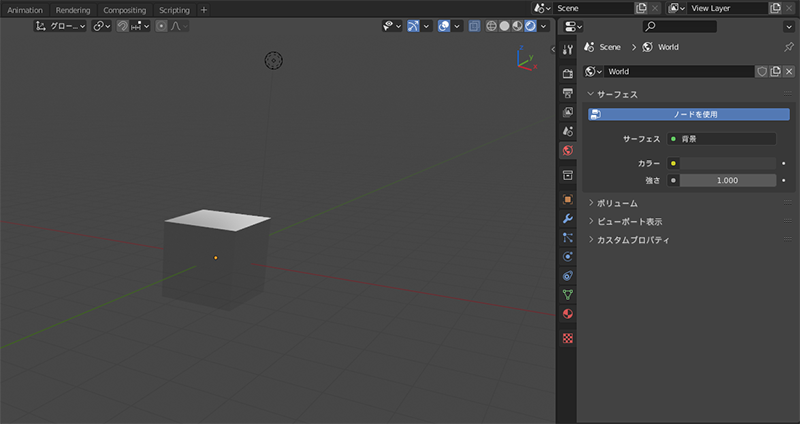
Task: Open the Material properties tab icon
Action: 568,314
